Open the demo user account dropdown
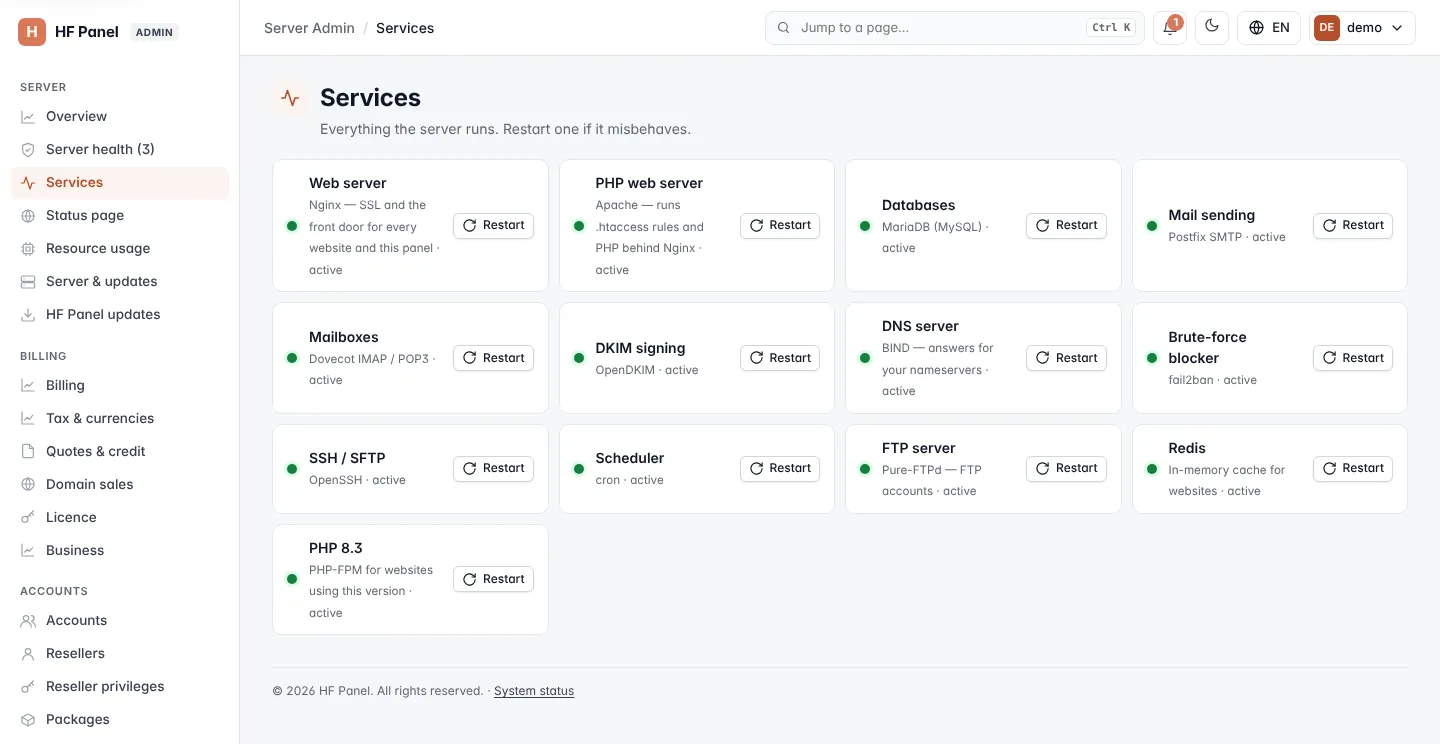 click(1362, 28)
